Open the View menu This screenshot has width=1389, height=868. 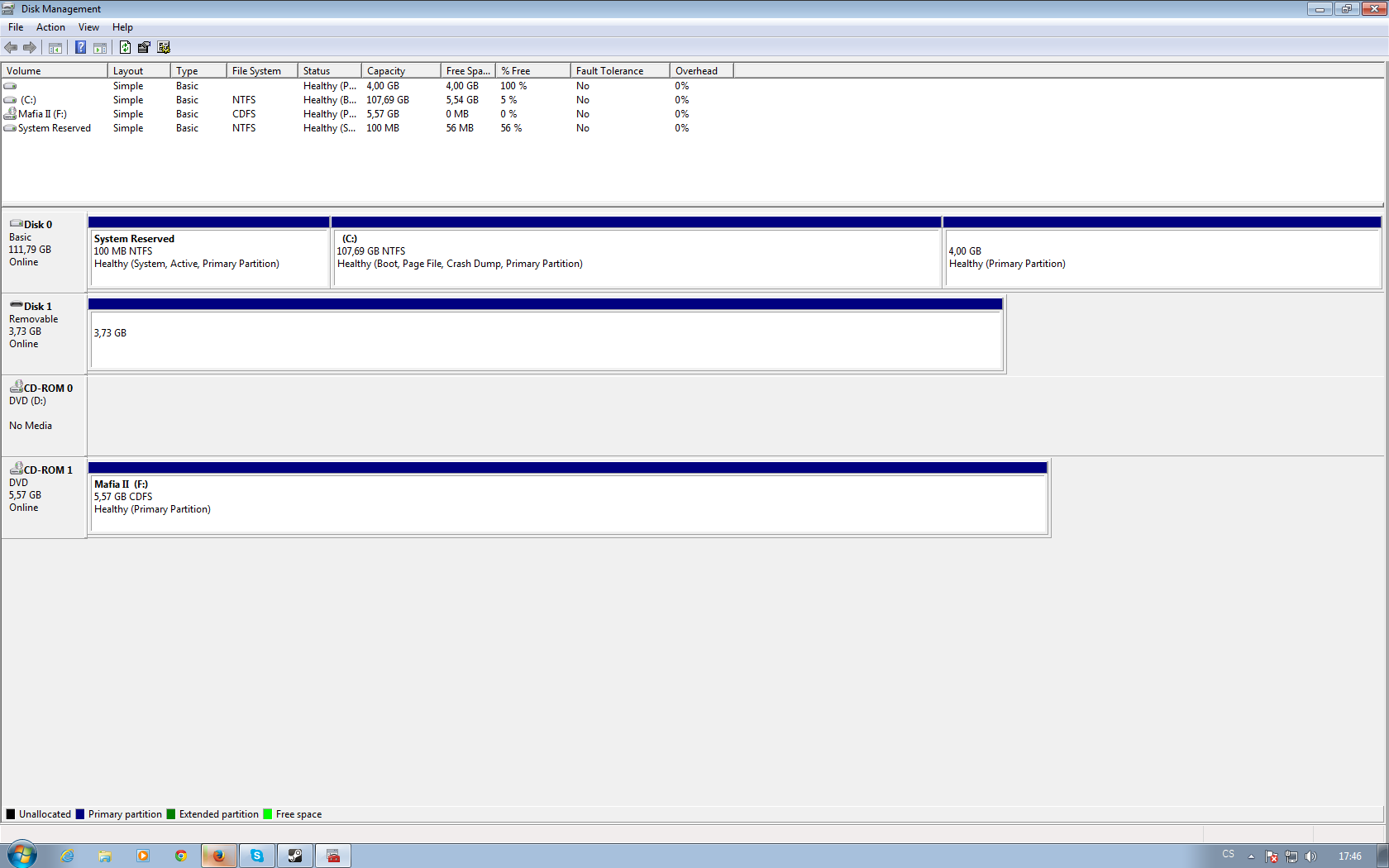tap(88, 27)
